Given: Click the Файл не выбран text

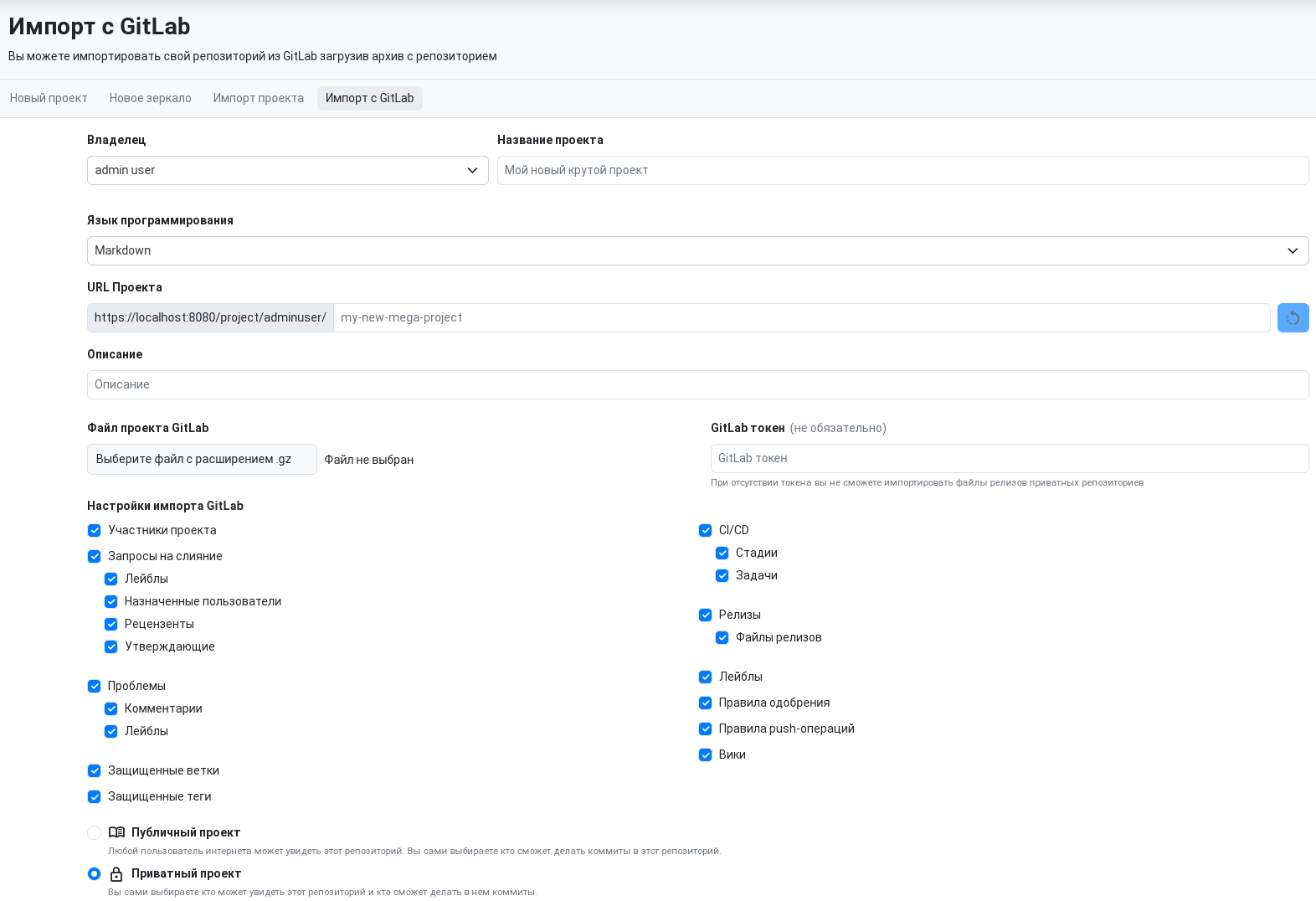Looking at the screenshot, I should 369,460.
